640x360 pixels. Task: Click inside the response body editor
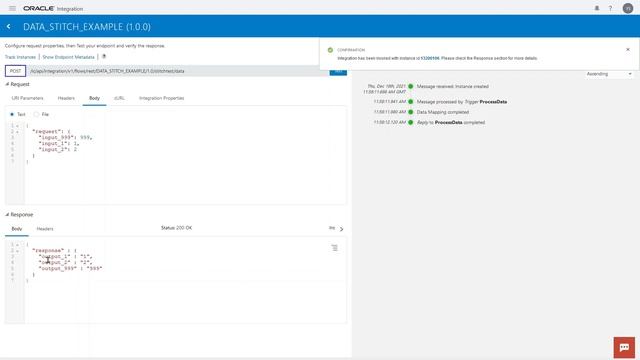[185, 282]
